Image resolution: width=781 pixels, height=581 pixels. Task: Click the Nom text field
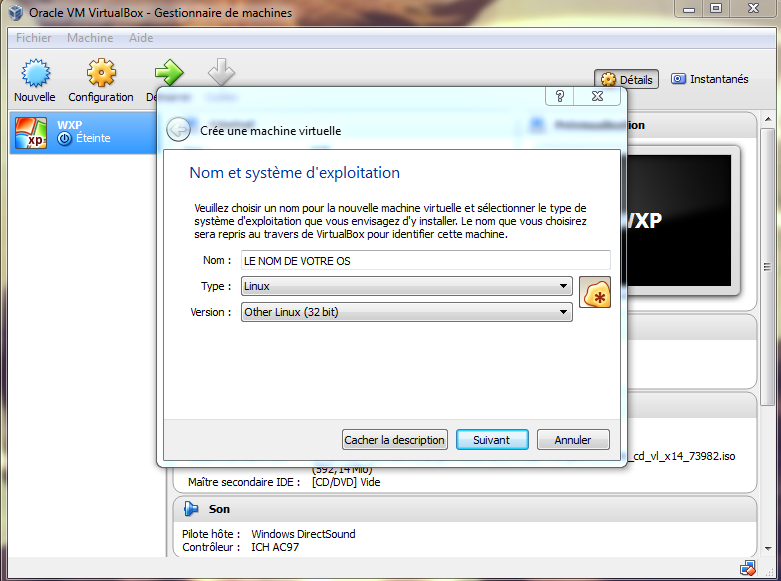(x=426, y=261)
